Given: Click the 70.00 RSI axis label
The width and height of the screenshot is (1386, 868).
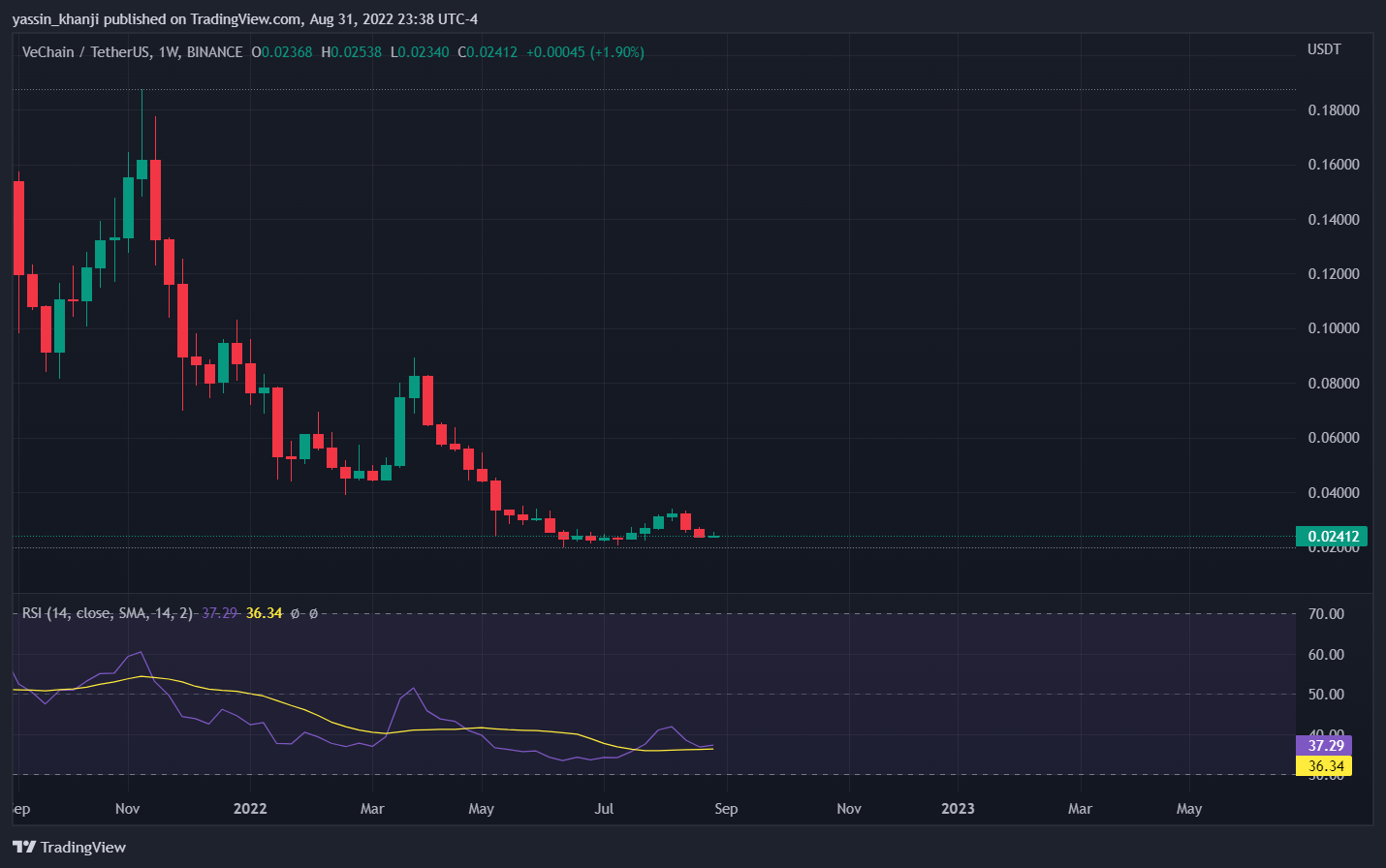Looking at the screenshot, I should tap(1326, 614).
